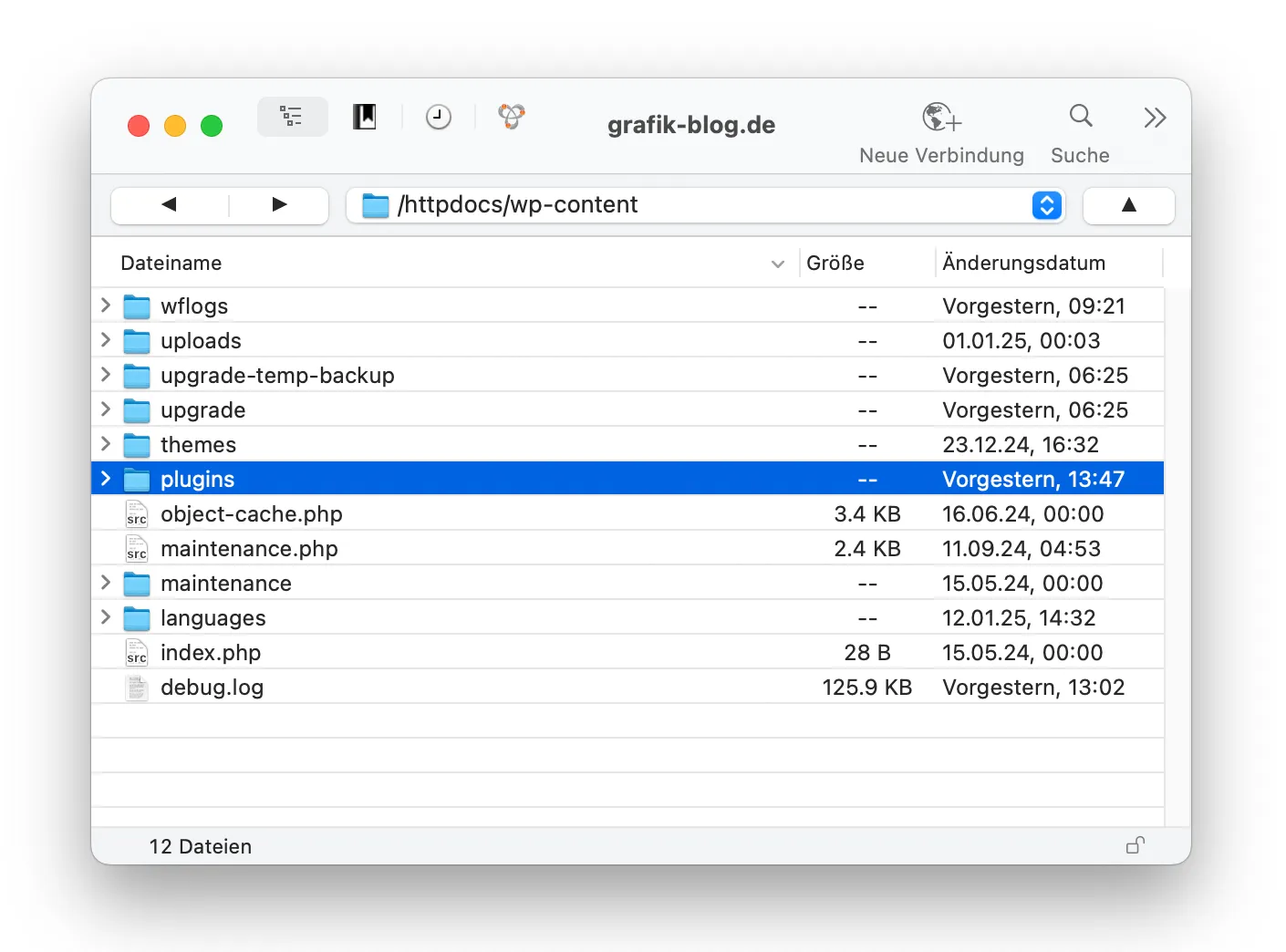Click the date 01.01.25, 00:03
Viewport: 1286px width, 952px height.
coord(1022,341)
